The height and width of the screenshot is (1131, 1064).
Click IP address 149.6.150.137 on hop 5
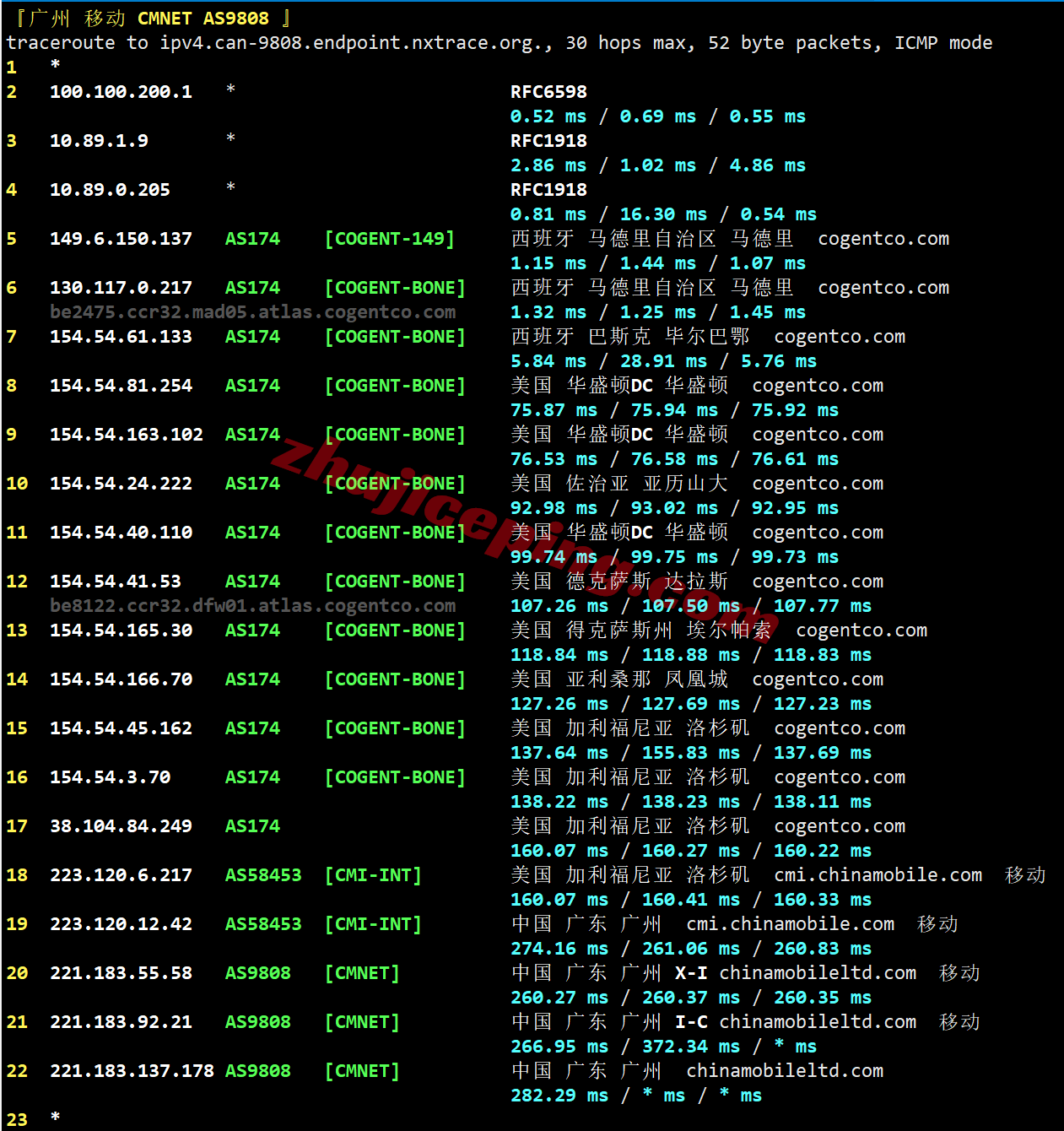click(121, 239)
